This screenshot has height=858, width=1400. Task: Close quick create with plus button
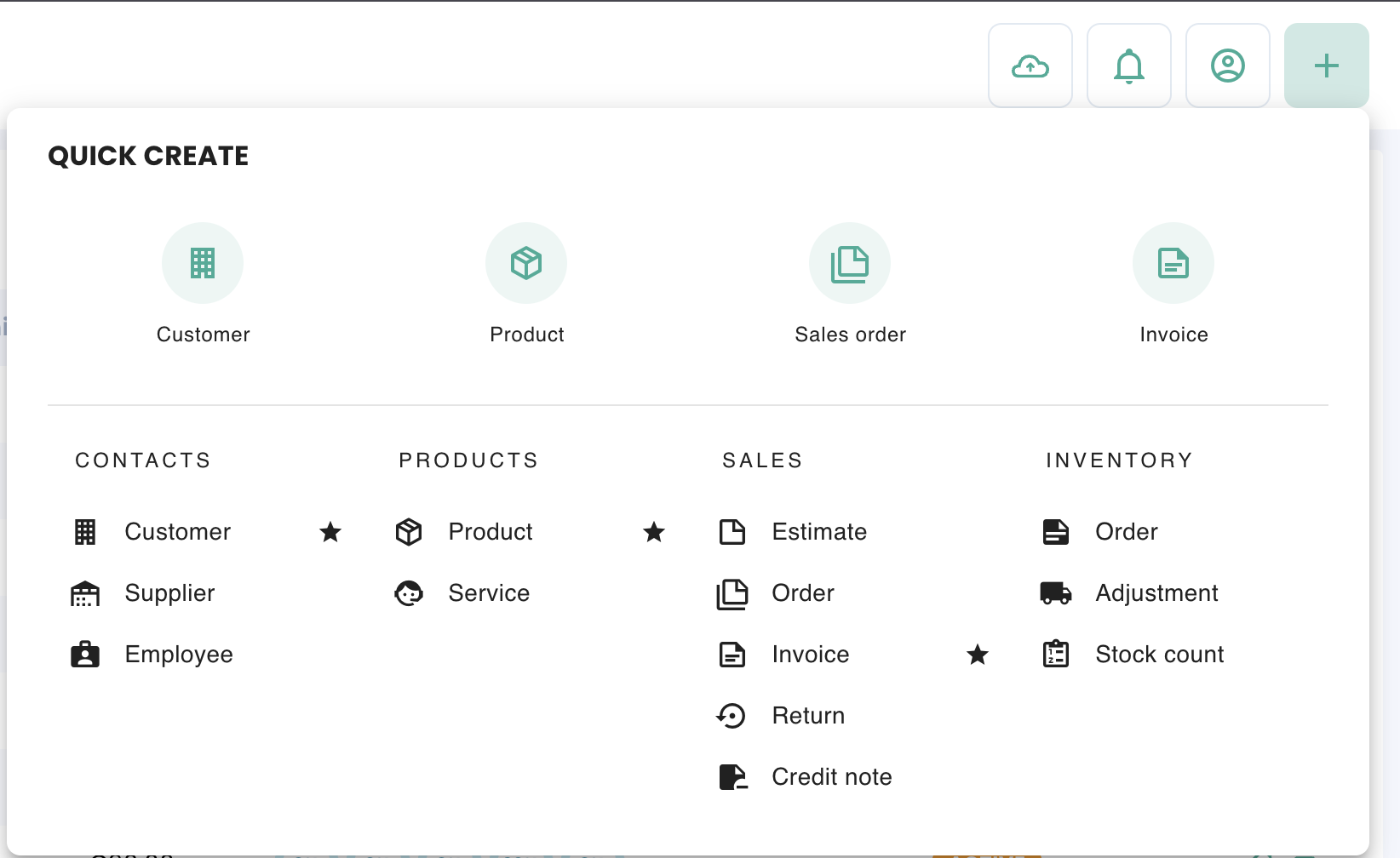click(x=1326, y=66)
